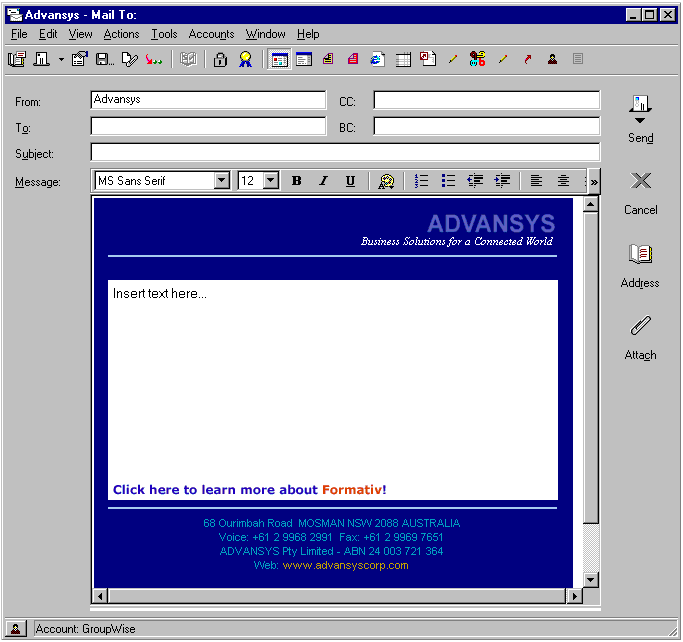The image size is (683, 642).
Task: Click the pencil icon left of red arrow
Action: (503, 59)
